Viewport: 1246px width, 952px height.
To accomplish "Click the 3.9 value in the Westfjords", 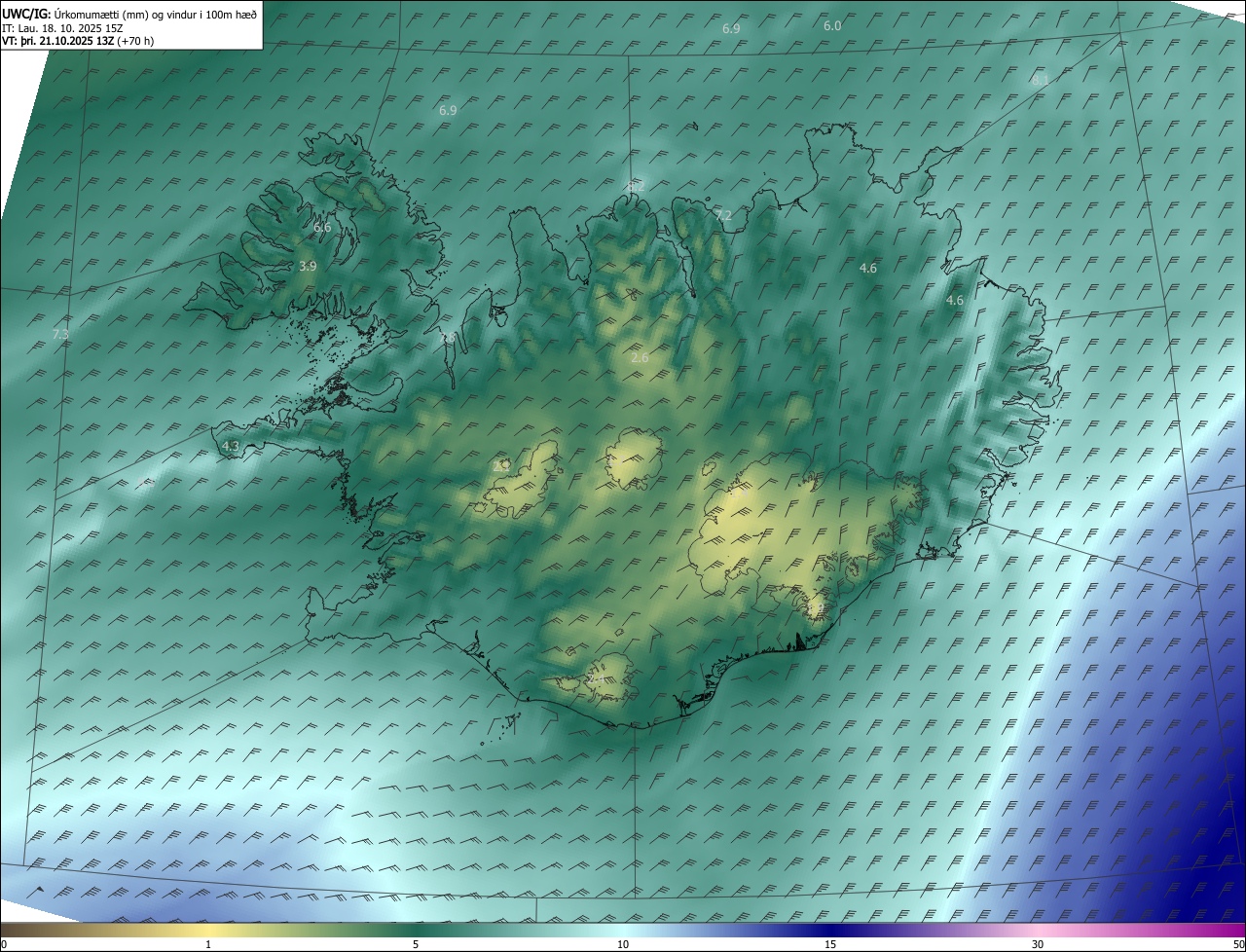I will click(308, 266).
